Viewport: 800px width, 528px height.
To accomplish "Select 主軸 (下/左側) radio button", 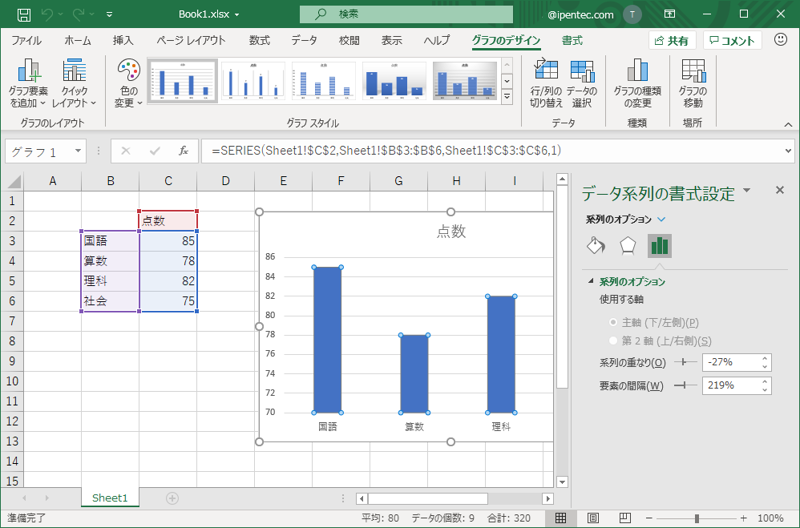I will click(x=613, y=322).
